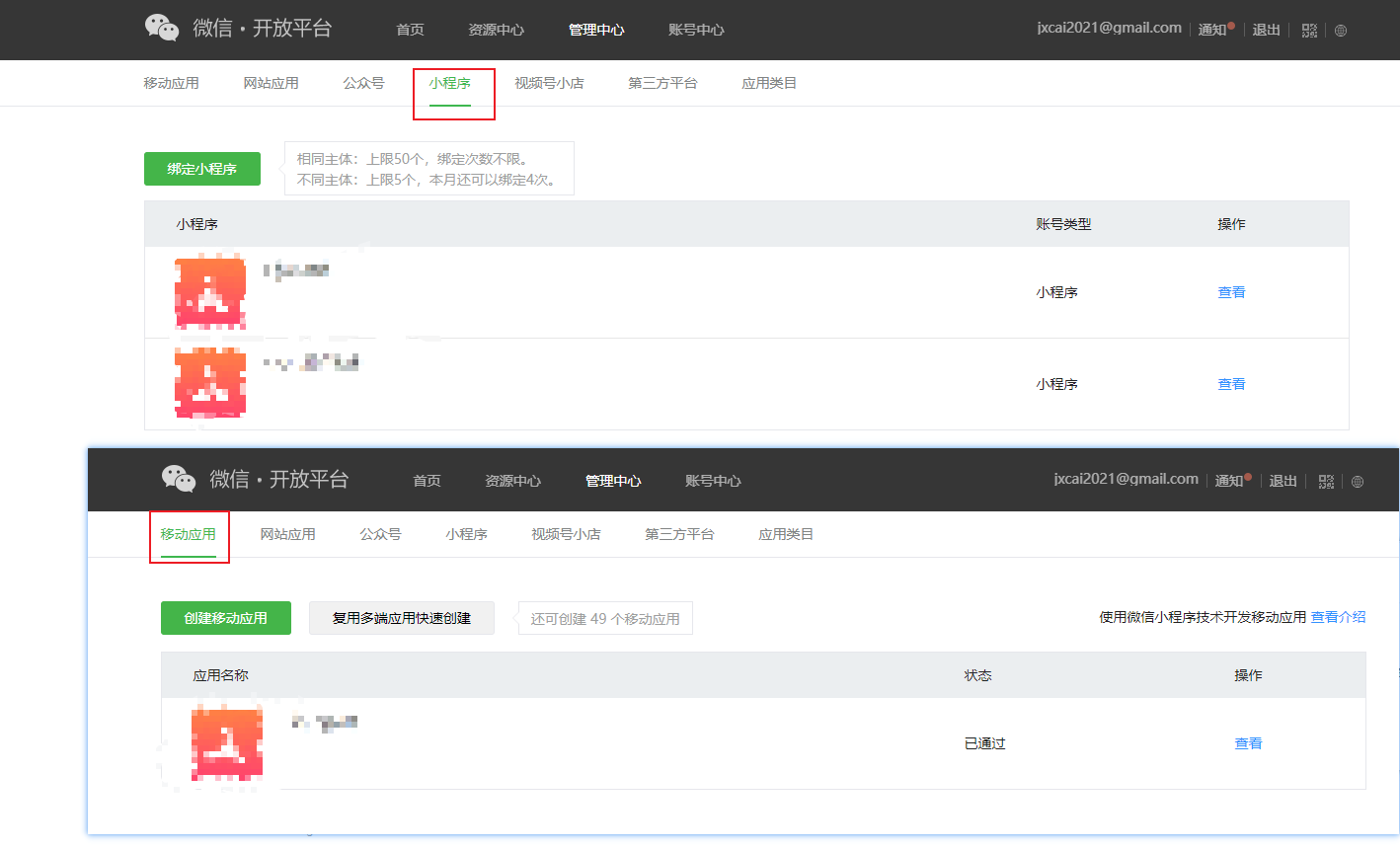Click the 账号类型 column header
The height and width of the screenshot is (851, 1400).
click(1063, 224)
